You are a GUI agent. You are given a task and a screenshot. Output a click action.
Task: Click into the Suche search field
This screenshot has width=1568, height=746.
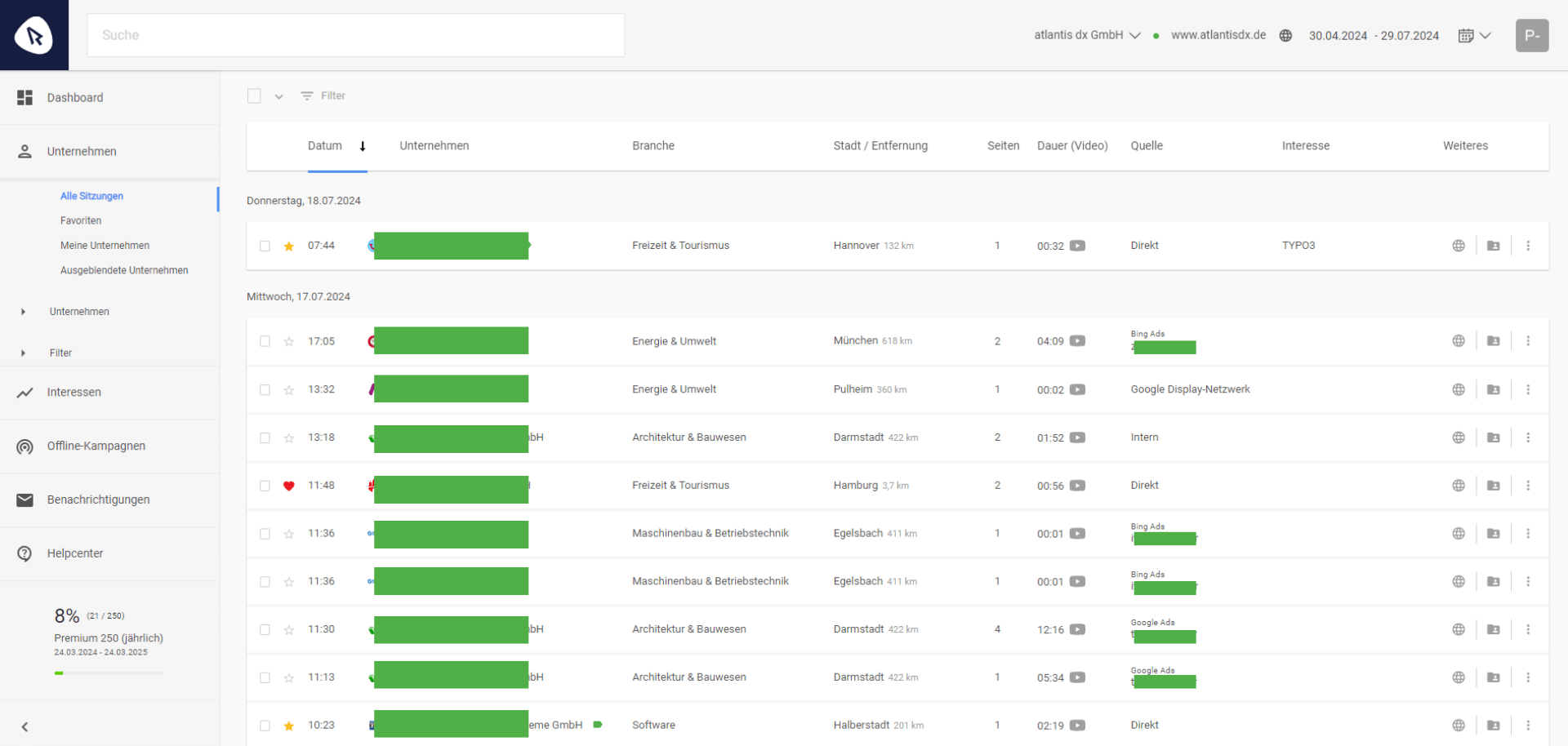356,35
